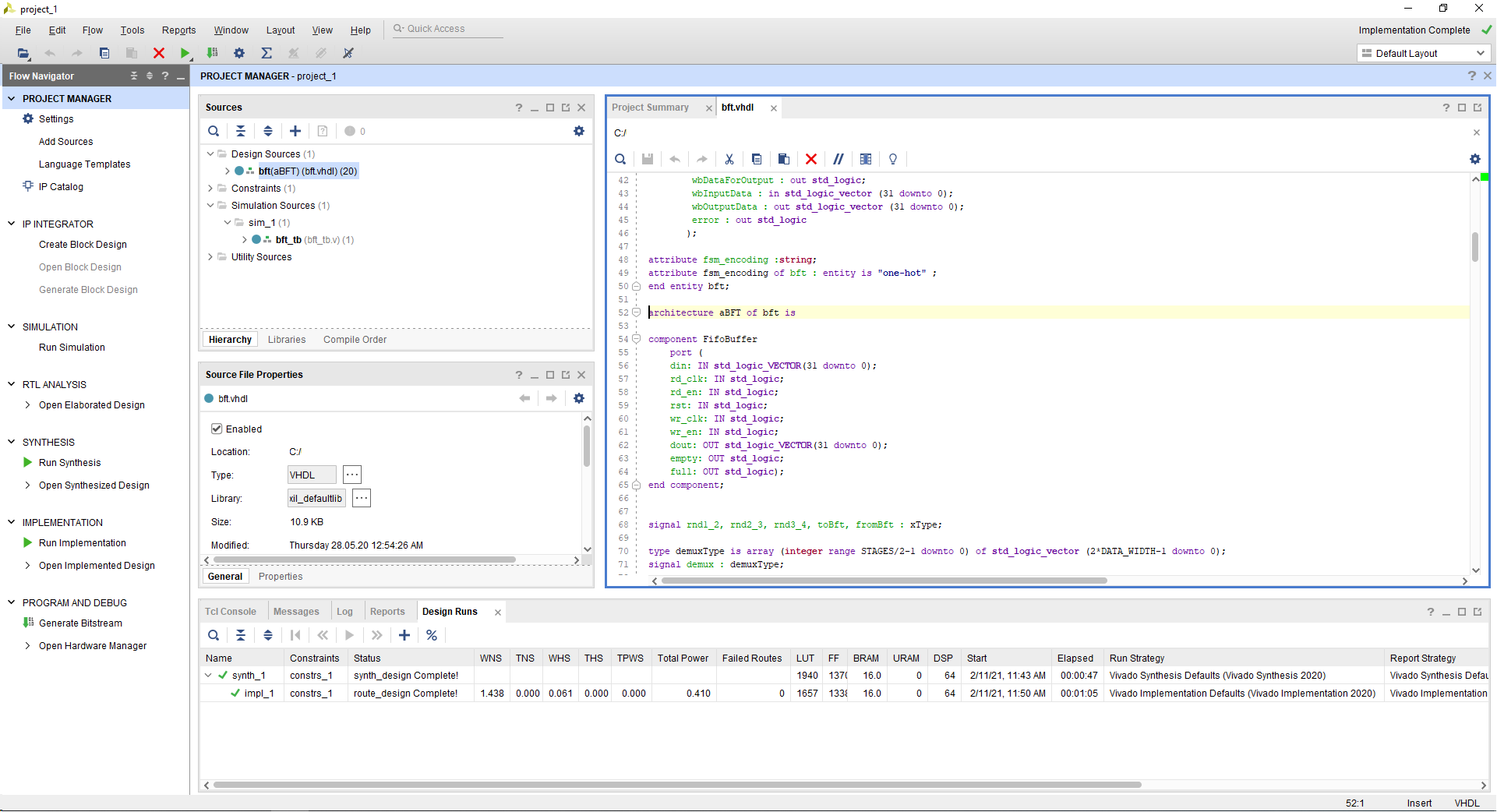This screenshot has height=812, width=1497.
Task: Collapse hierarchy with the collapse-all icon in Sources
Action: [241, 131]
